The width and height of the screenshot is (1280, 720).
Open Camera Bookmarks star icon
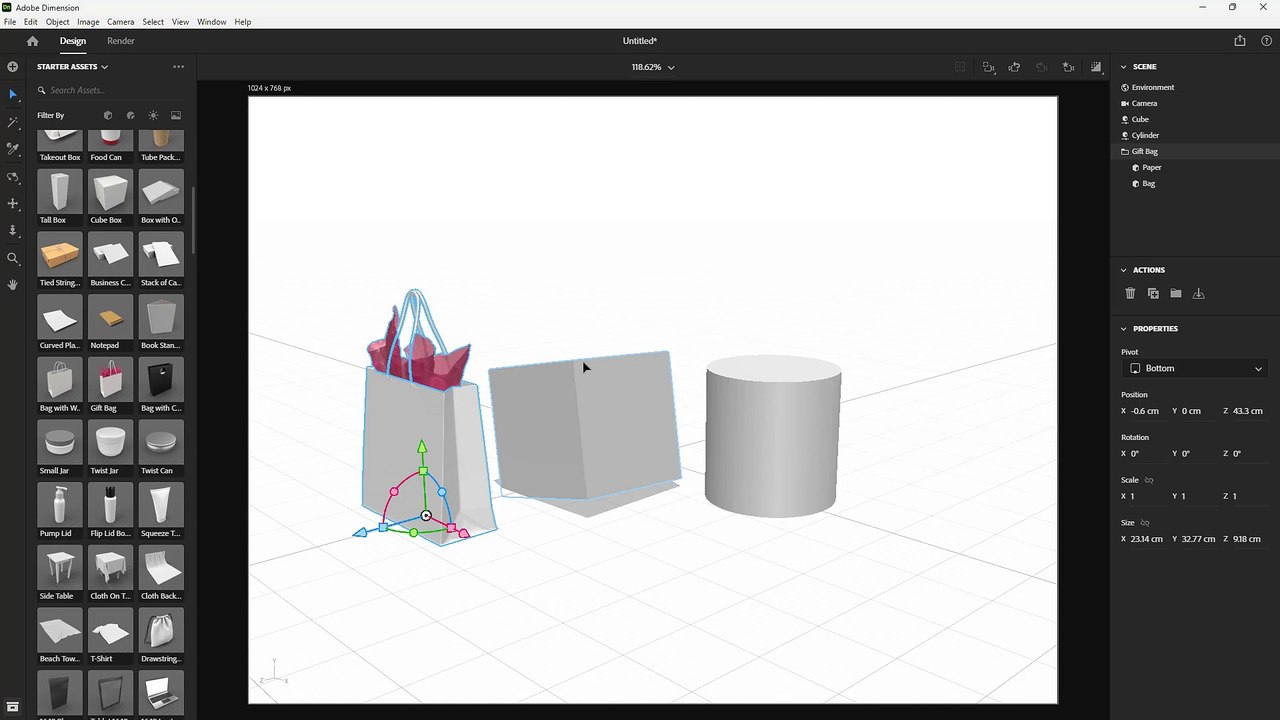coord(1069,67)
